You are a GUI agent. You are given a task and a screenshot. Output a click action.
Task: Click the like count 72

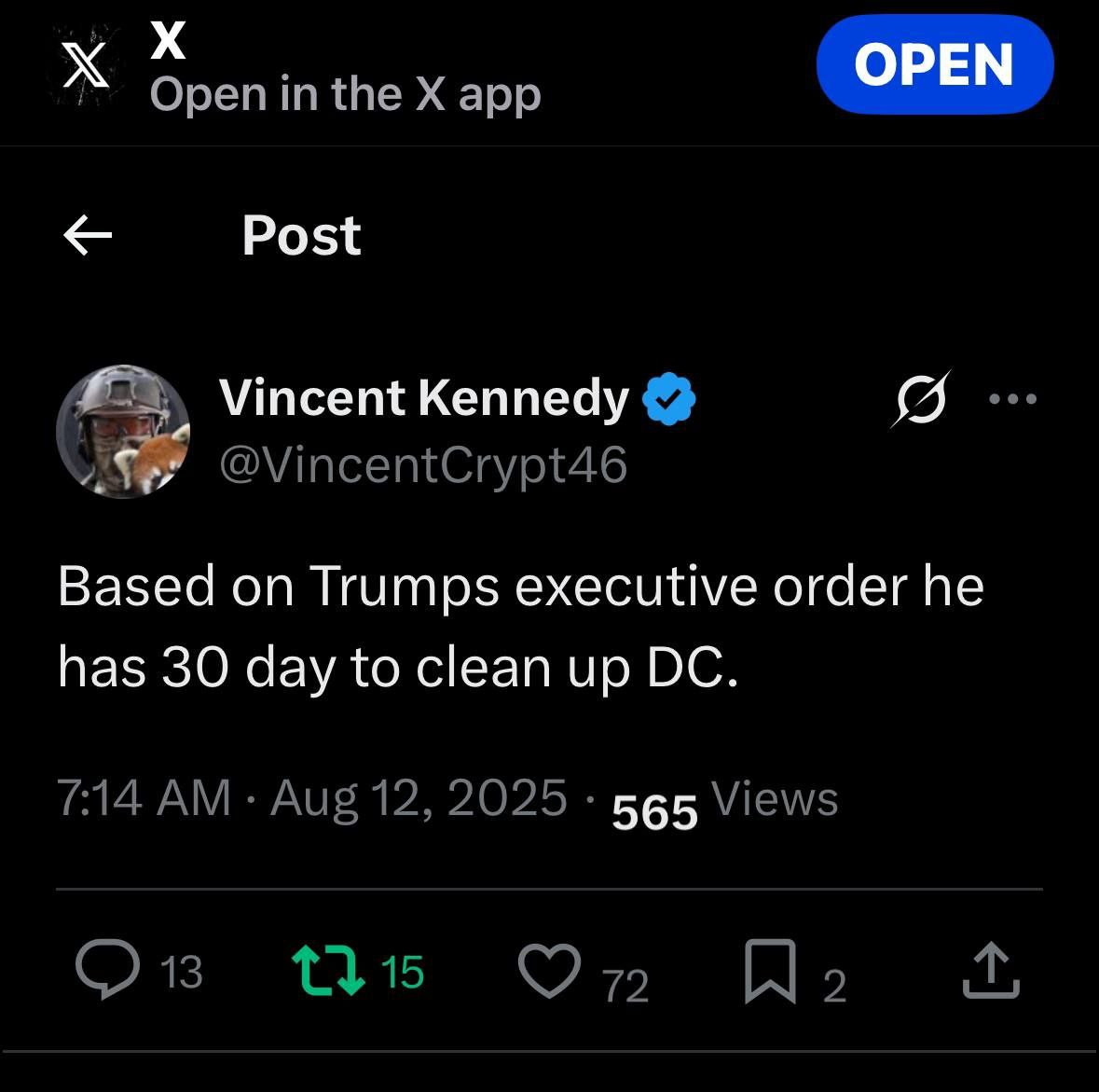pyautogui.click(x=625, y=985)
